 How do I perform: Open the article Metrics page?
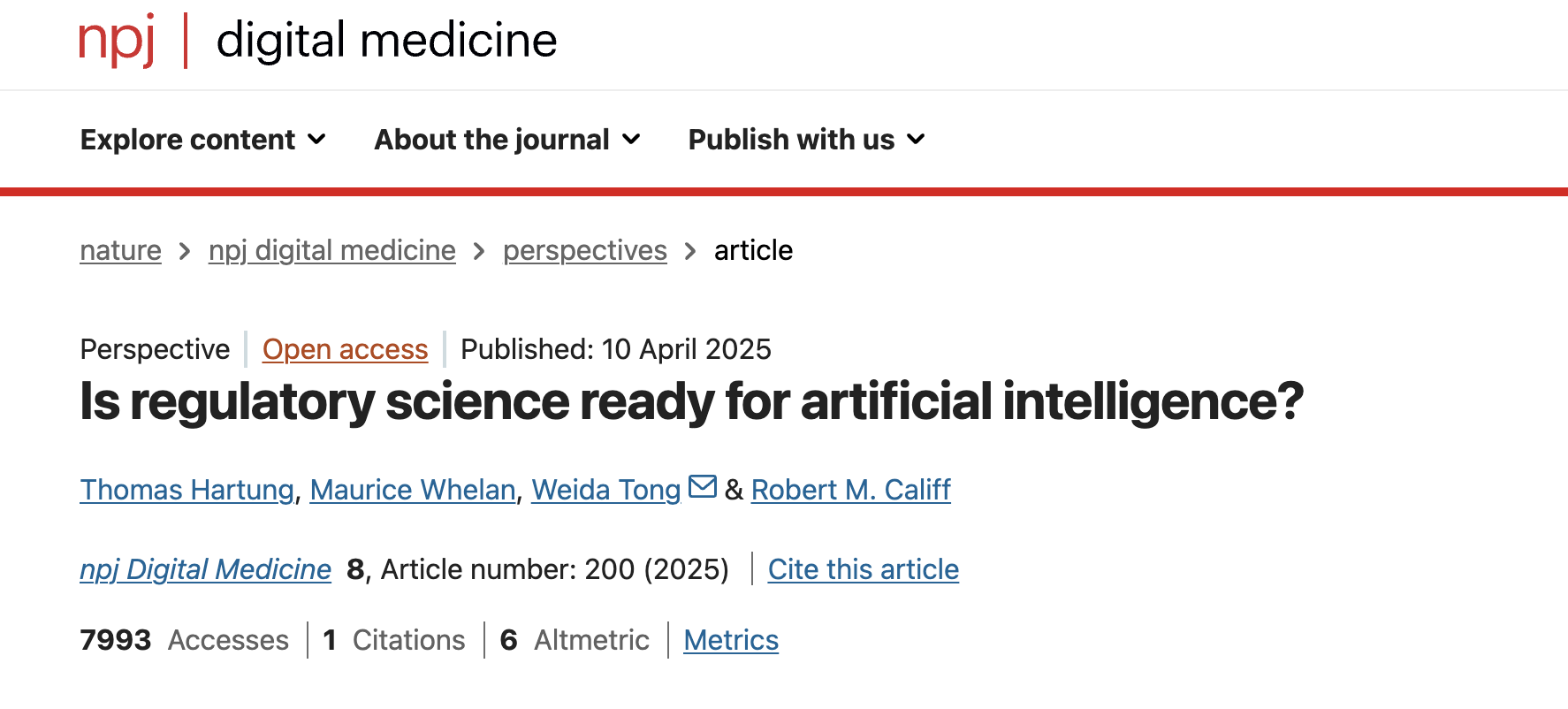coord(731,640)
